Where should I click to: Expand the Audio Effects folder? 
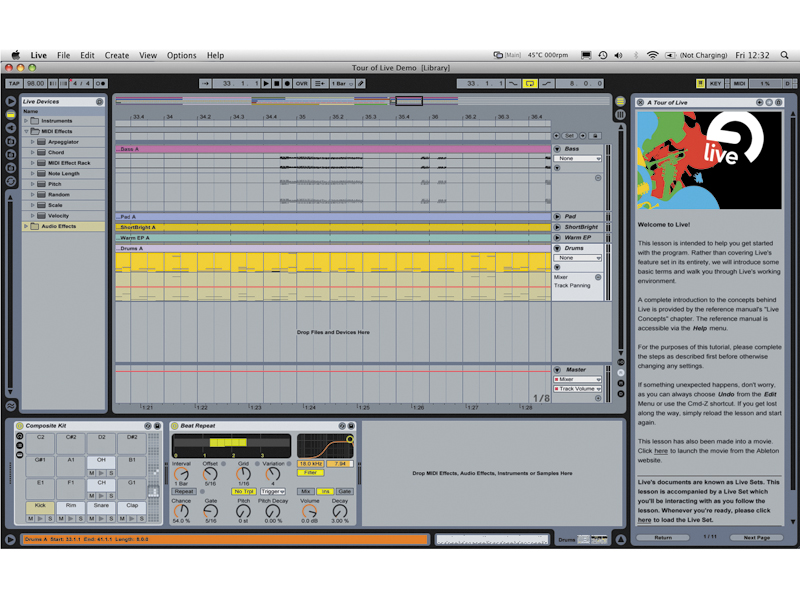(x=26, y=226)
